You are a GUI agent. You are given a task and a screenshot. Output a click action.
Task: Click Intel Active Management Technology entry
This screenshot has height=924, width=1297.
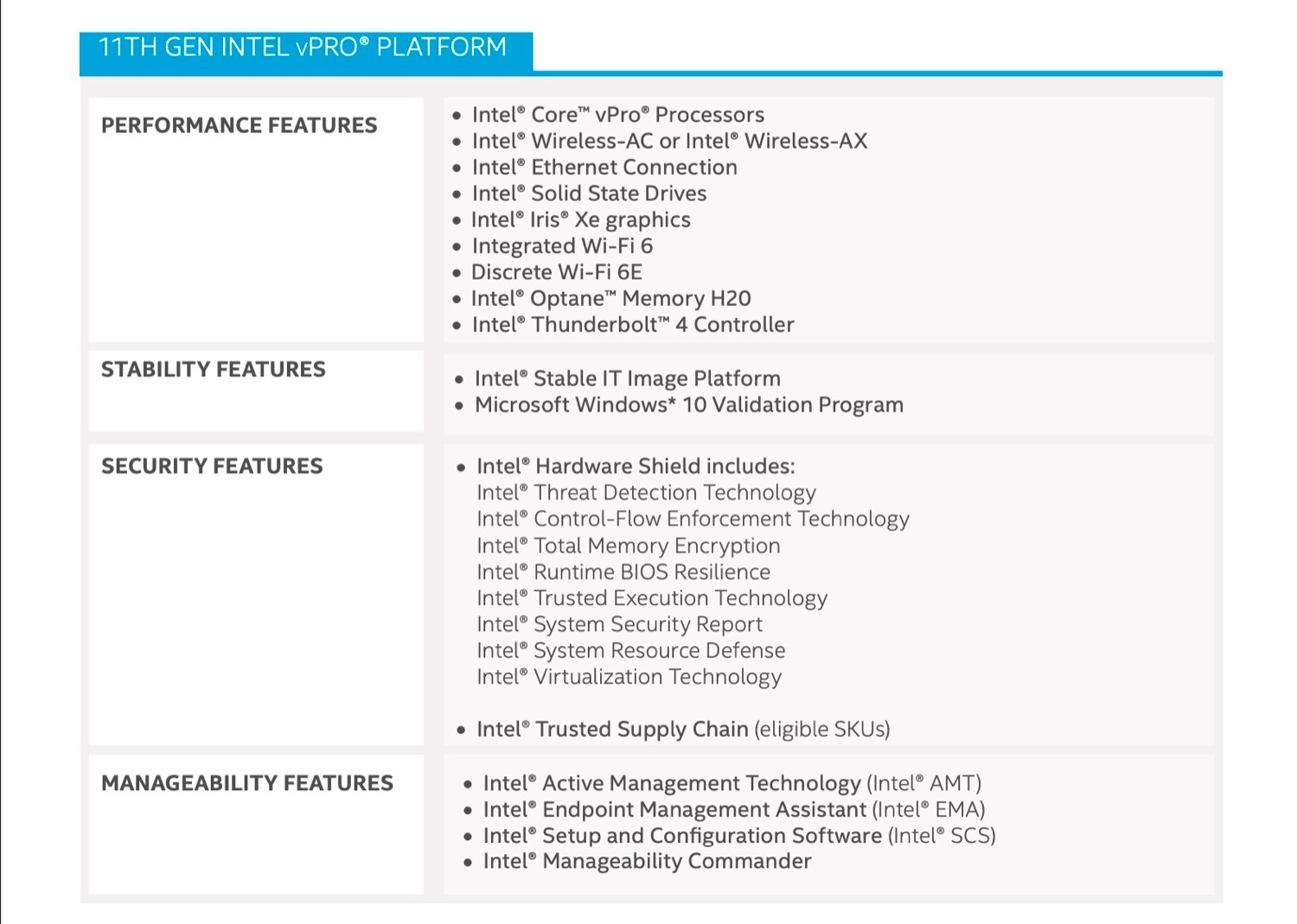click(x=732, y=784)
